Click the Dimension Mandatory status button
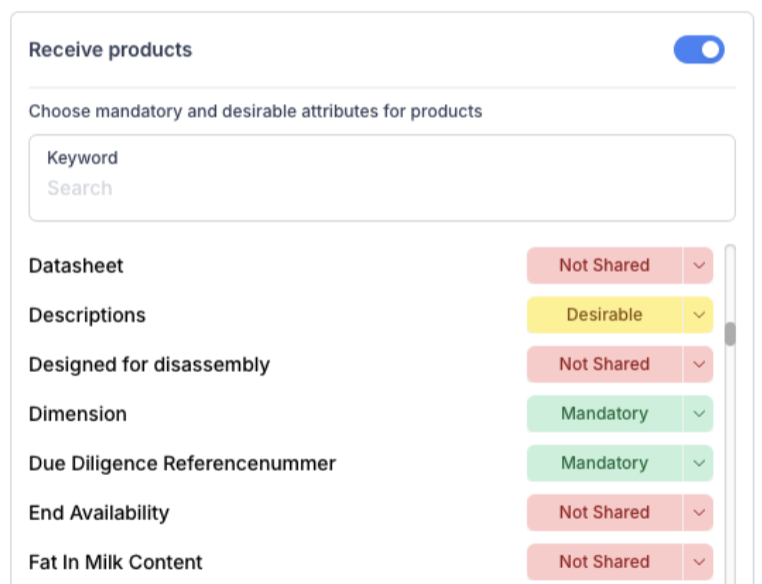The image size is (762, 584). pos(605,414)
